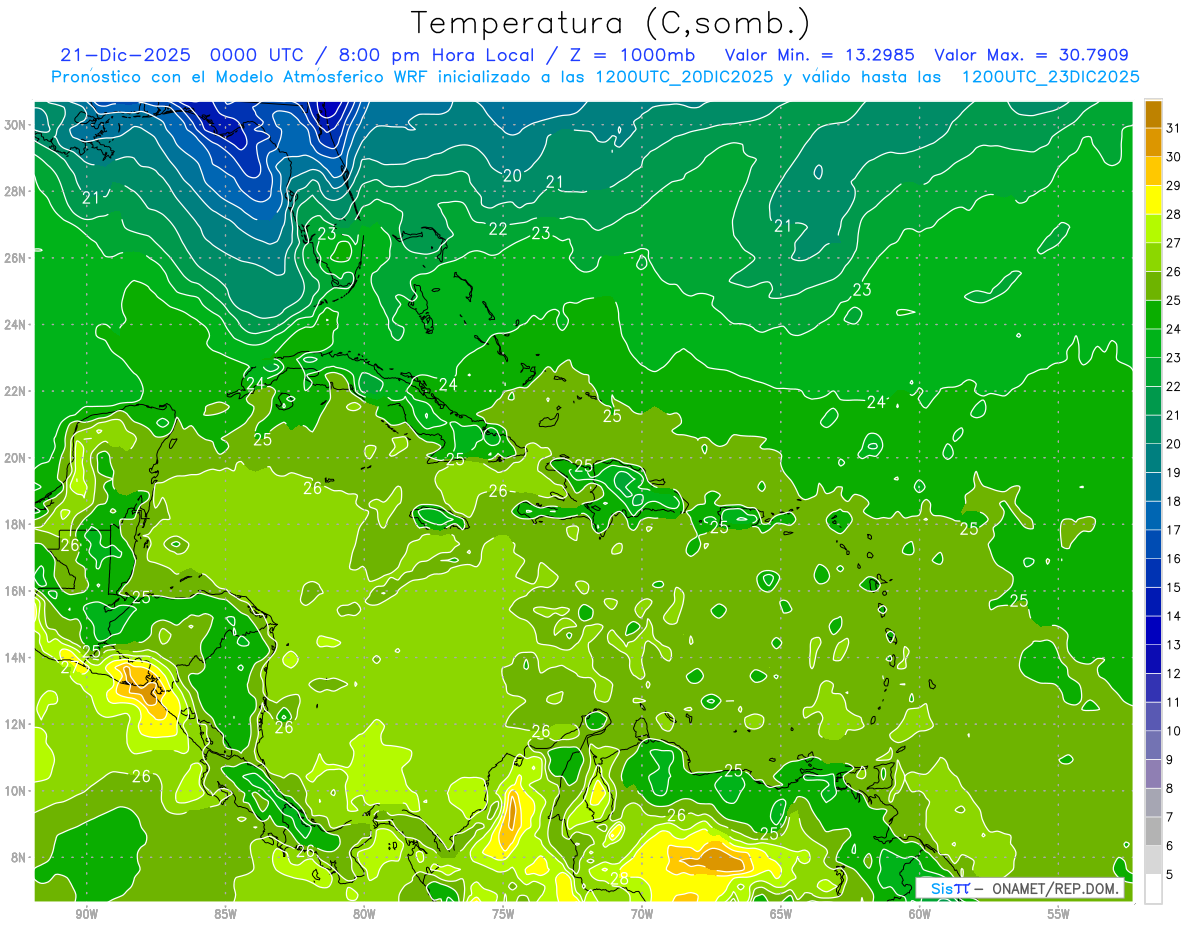Click the dark blue legend swatch between 13 and 14

tap(1153, 631)
